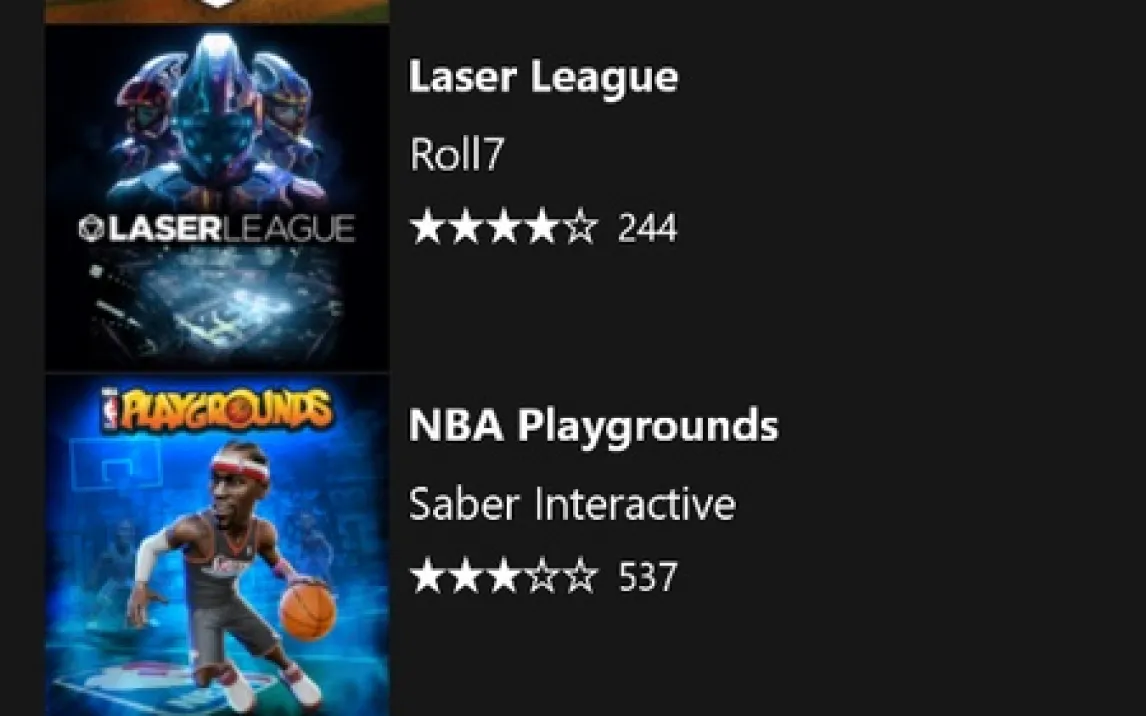
Task: Open the Laser League cover thumbnail
Action: (217, 199)
